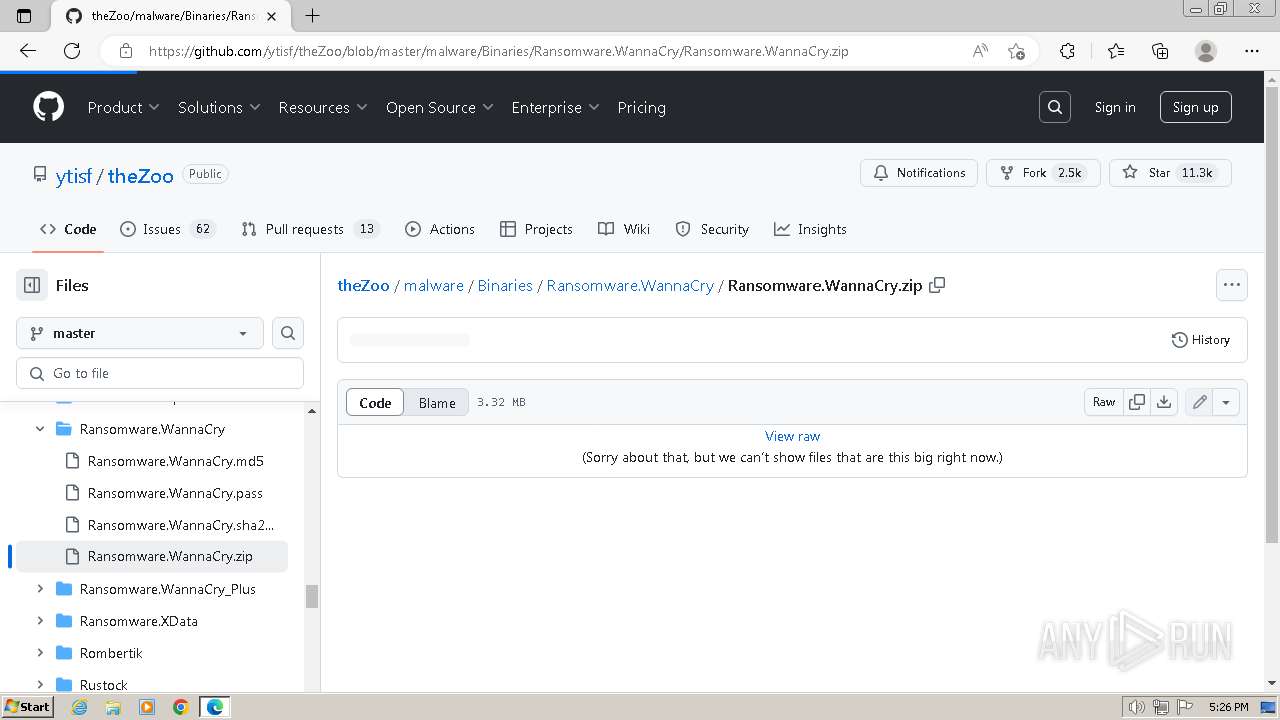Open the Windows Start menu

point(27,706)
